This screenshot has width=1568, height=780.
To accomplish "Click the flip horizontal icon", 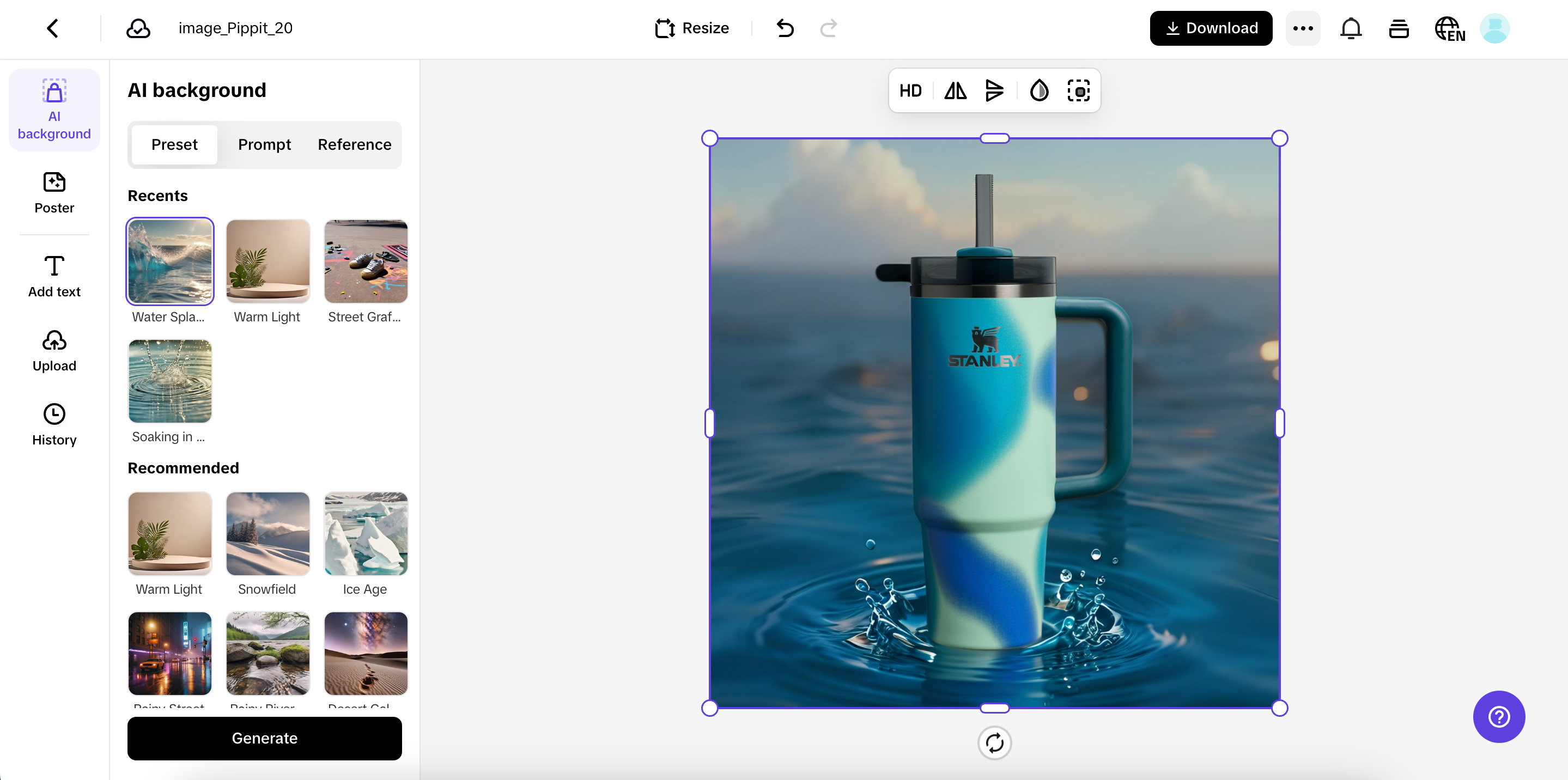I will [955, 92].
